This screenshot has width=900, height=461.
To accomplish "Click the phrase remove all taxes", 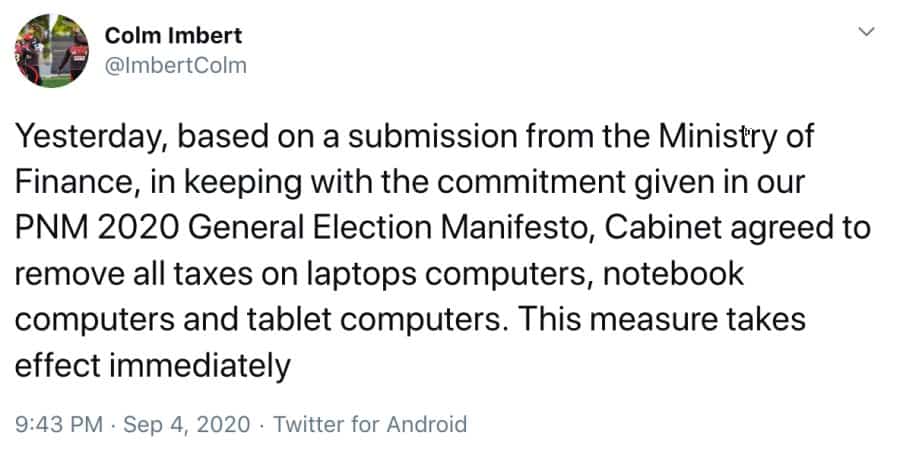I will [x=127, y=274].
